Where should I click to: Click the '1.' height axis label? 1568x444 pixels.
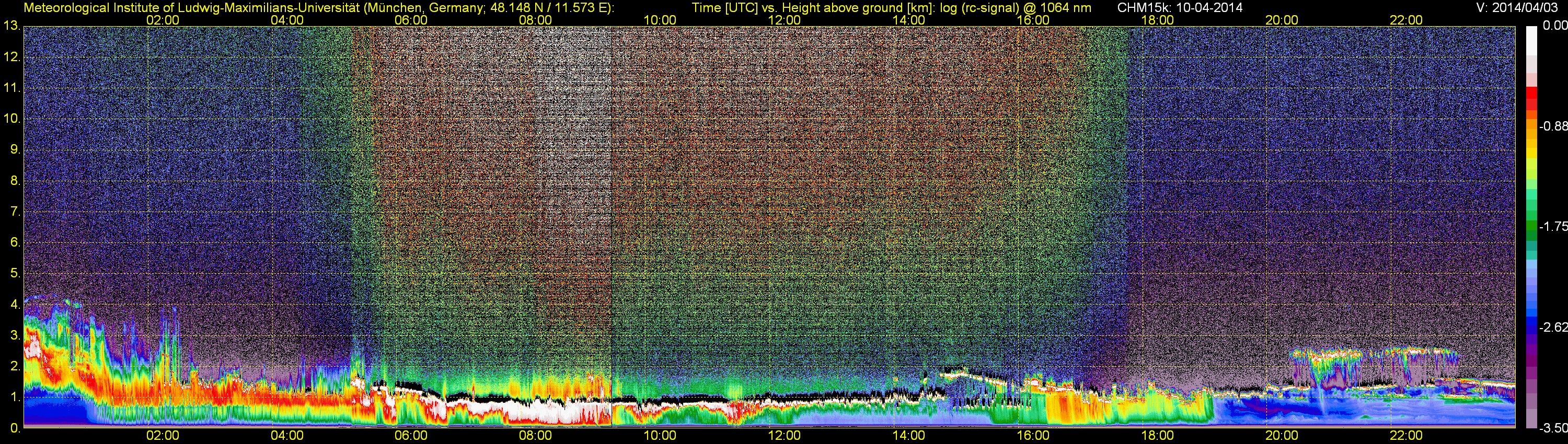16,396
